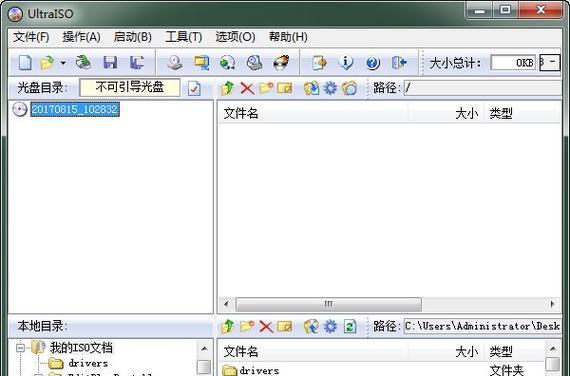570x376 pixels.
Task: Expand the Open button's dropdown arrow
Action: pyautogui.click(x=63, y=63)
